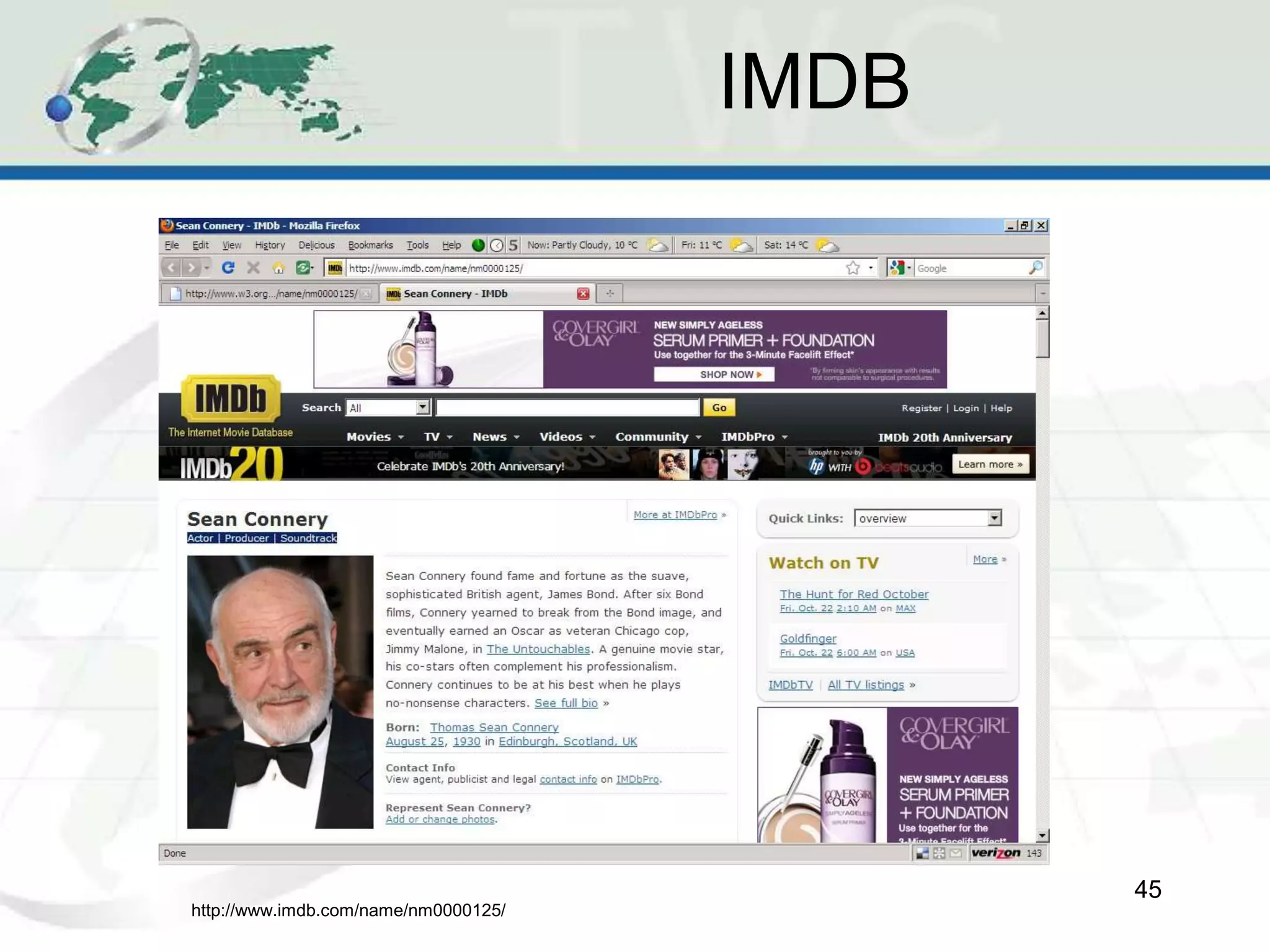
Task: Click the Go search button
Action: pyautogui.click(x=719, y=407)
